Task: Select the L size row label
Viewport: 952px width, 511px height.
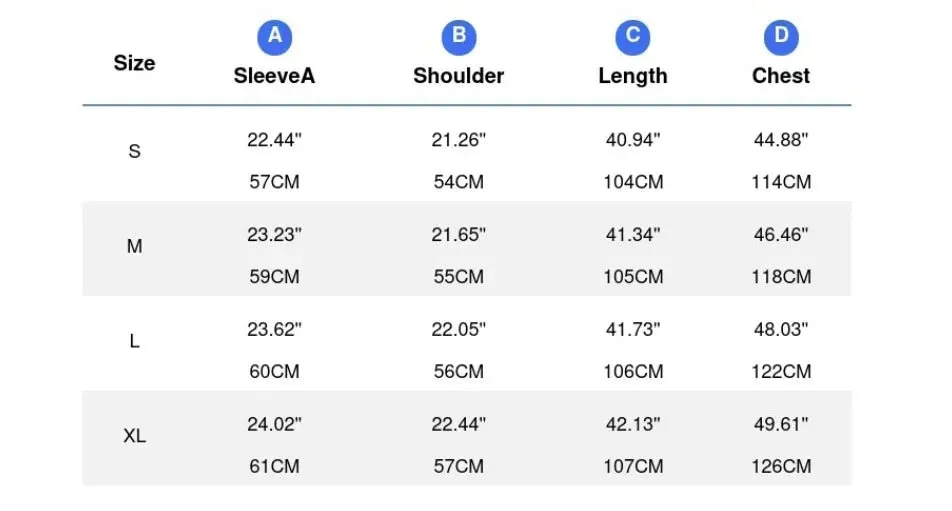Action: [x=134, y=341]
